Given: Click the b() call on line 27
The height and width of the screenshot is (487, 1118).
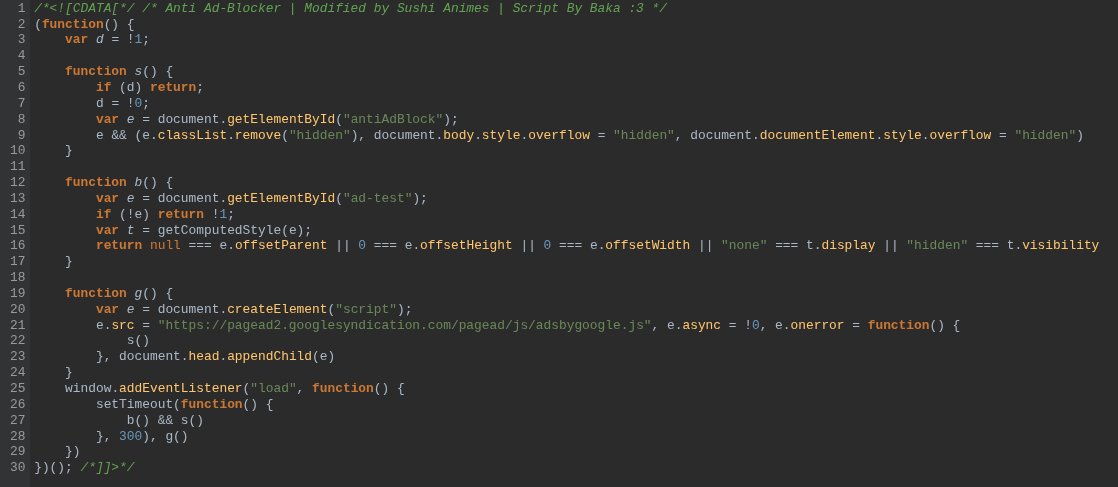Looking at the screenshot, I should coord(138,420).
